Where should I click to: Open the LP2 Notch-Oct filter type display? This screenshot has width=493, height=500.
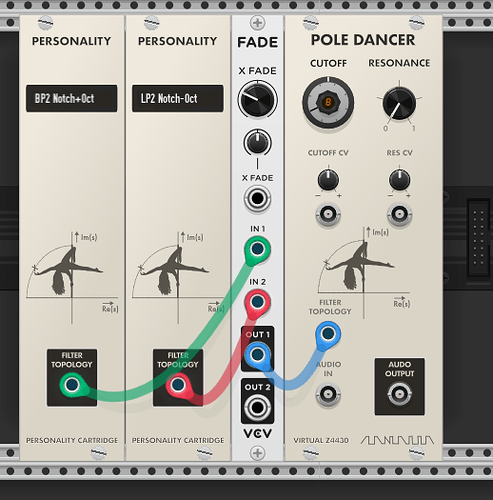coord(178,98)
